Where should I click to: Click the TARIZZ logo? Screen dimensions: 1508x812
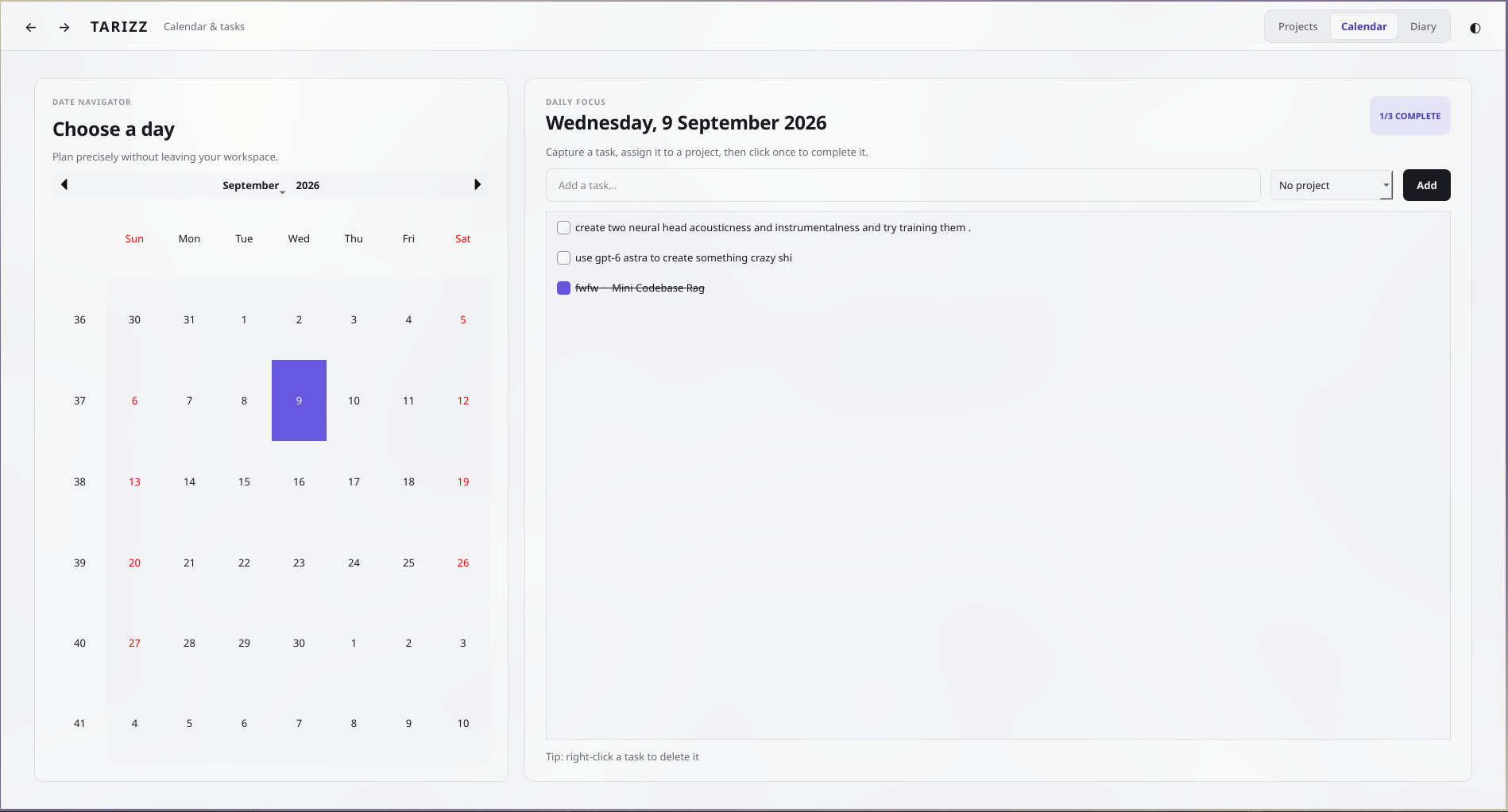pyautogui.click(x=119, y=27)
